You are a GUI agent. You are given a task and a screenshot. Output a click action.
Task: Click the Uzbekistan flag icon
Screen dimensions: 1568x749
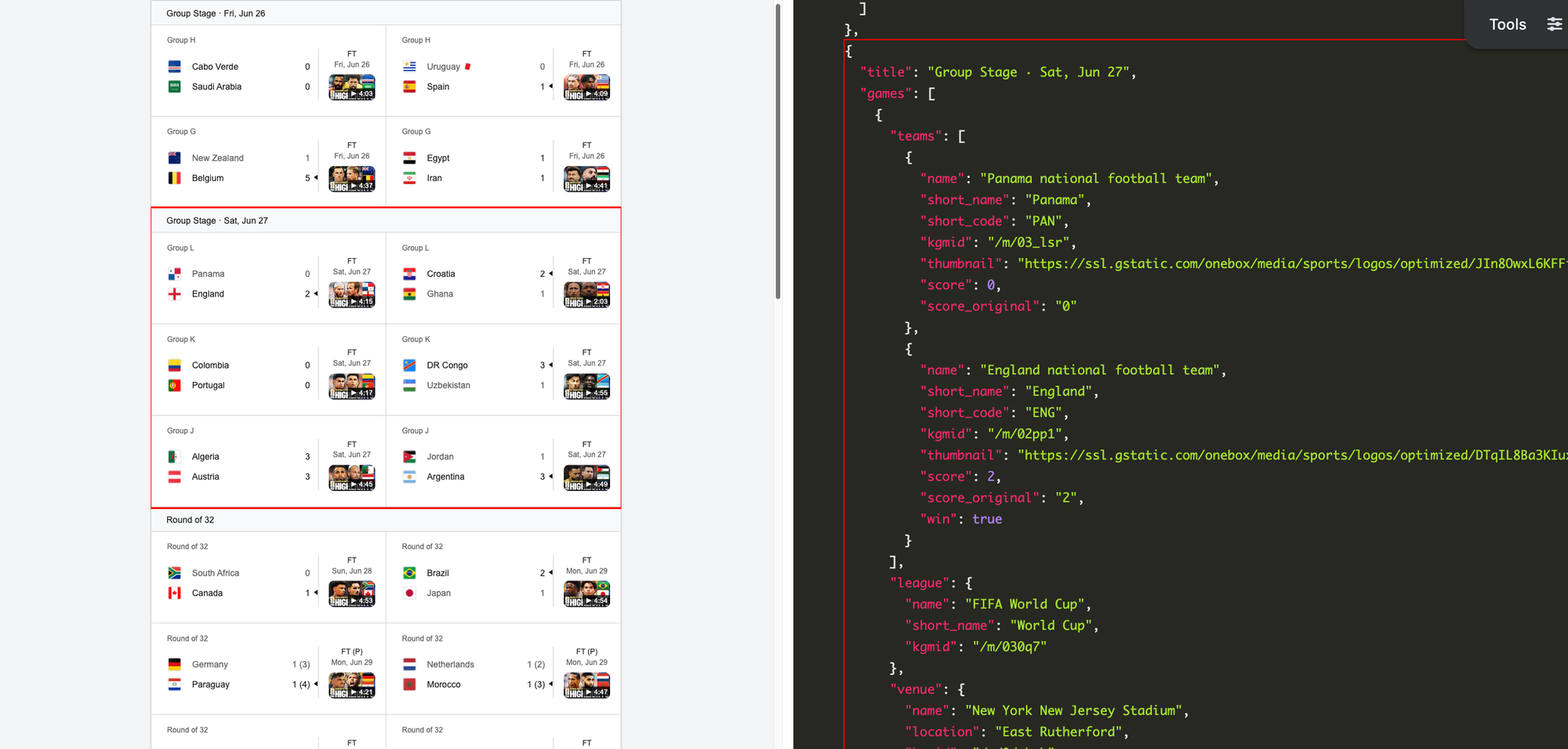coord(409,386)
